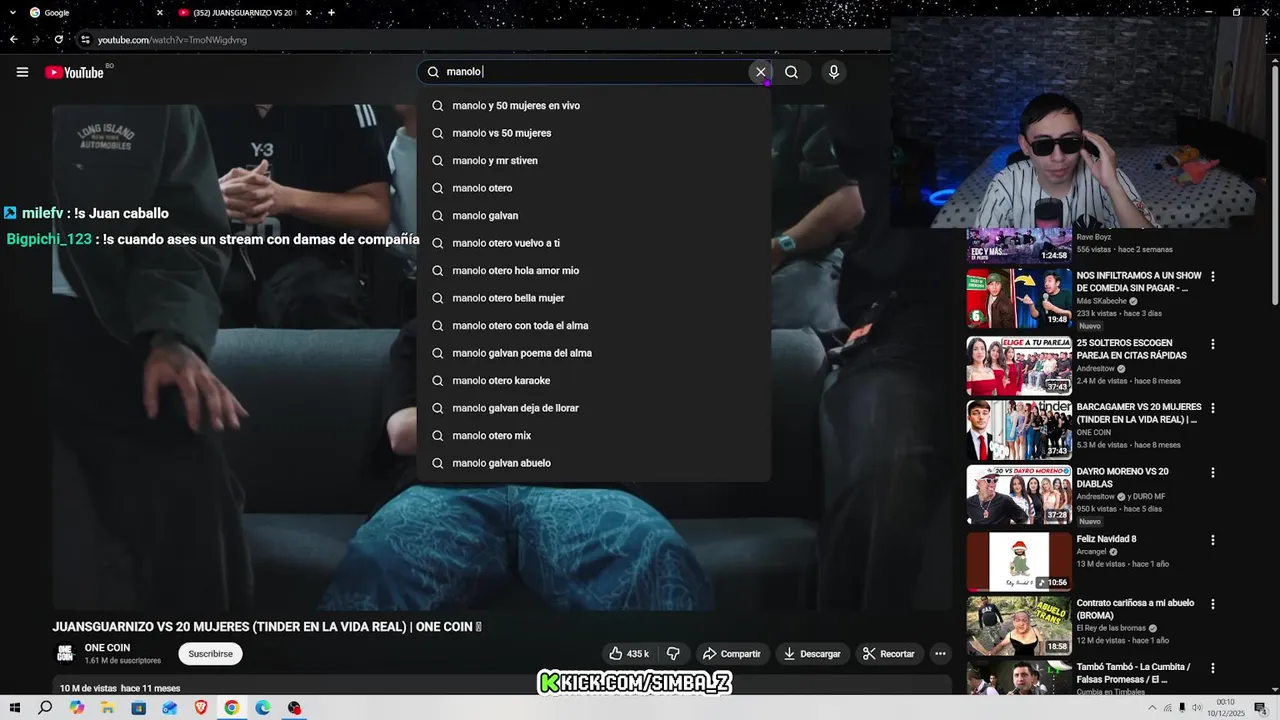
Task: Pick suggestion manolo otero mix
Action: click(594, 435)
